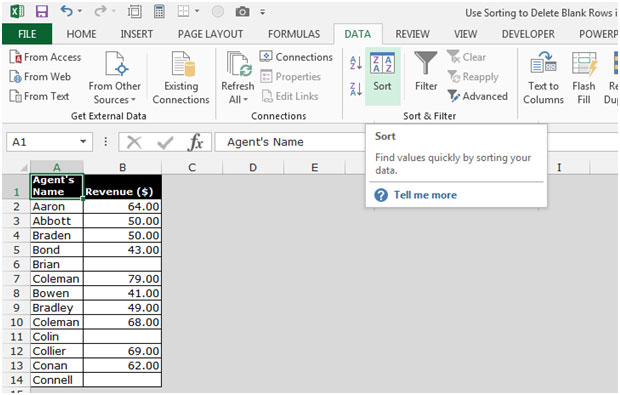The image size is (620, 395).
Task: Open Existing Connections
Action: click(181, 77)
